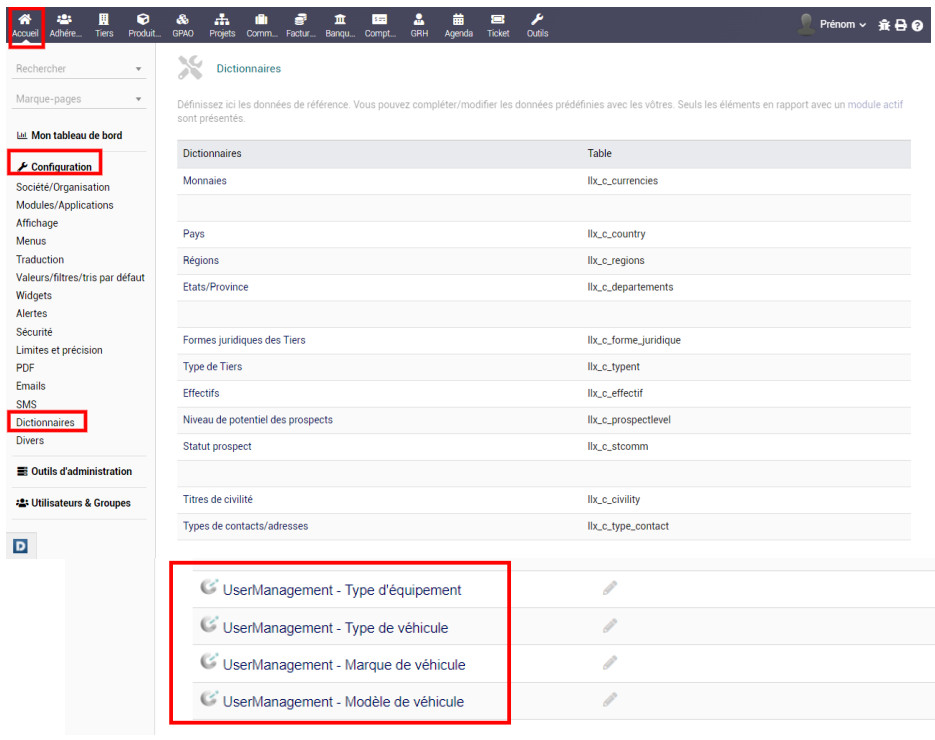935x740 pixels.
Task: Follow the 'module actif' link
Action: pyautogui.click(x=876, y=104)
